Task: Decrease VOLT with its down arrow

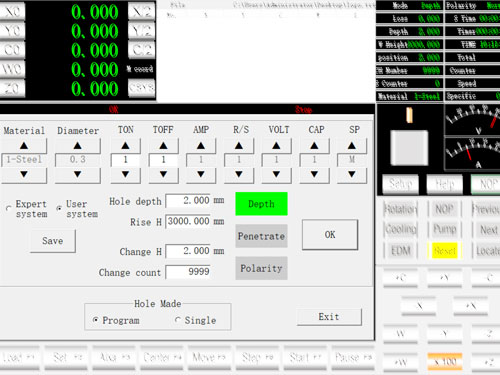Action: [x=276, y=174]
